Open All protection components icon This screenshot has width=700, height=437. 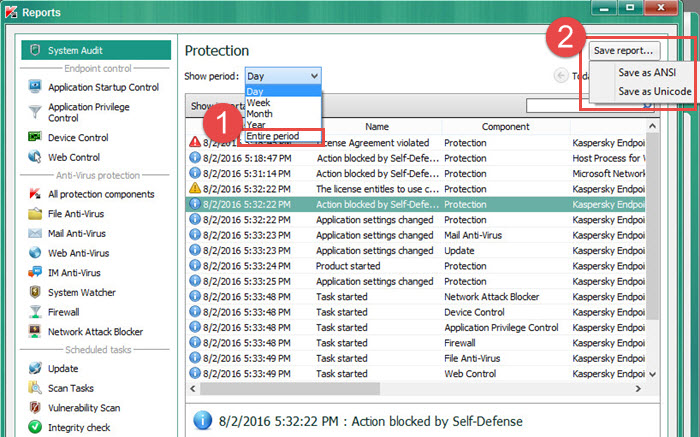coord(35,194)
